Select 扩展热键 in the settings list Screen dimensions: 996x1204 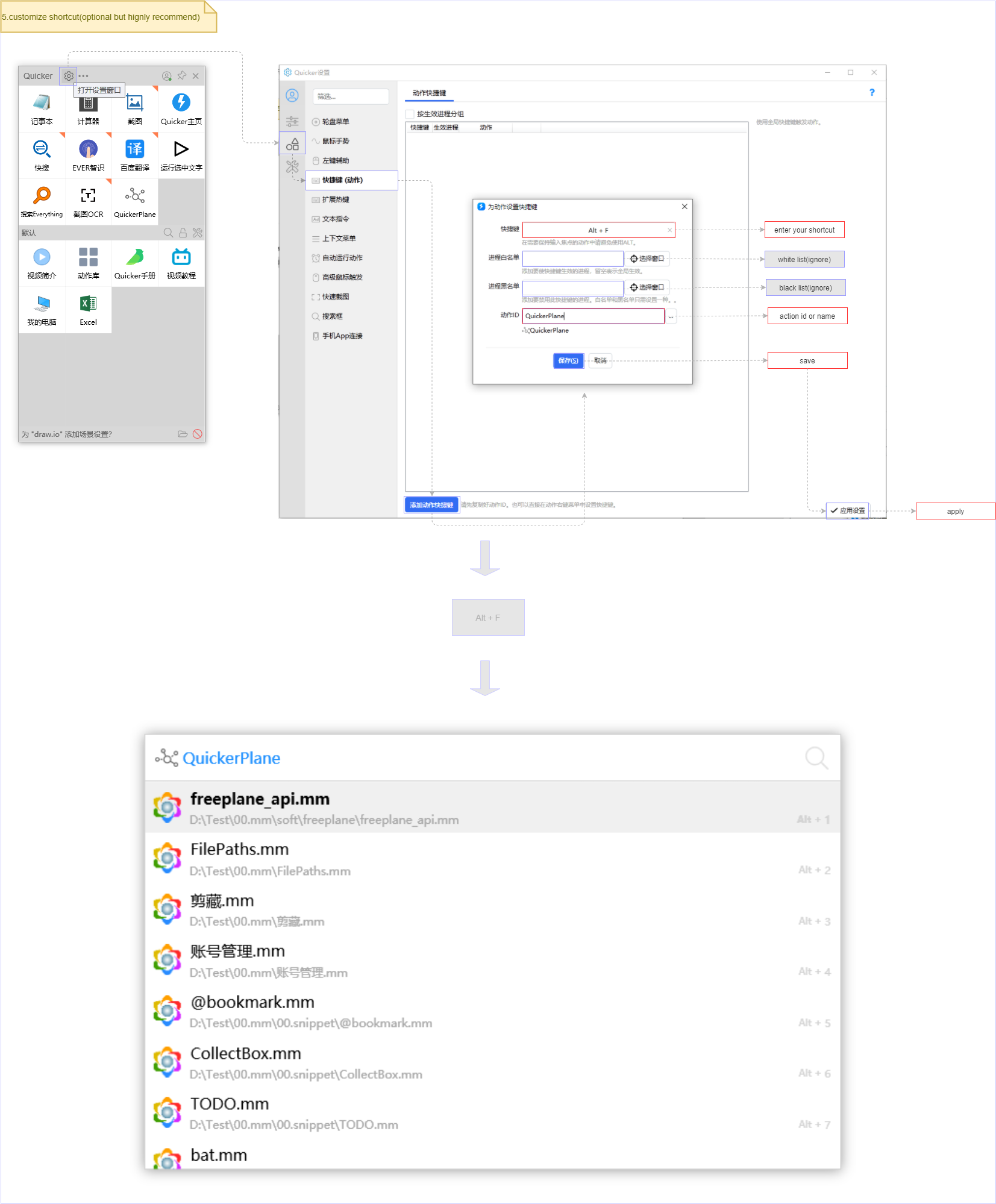[352, 199]
